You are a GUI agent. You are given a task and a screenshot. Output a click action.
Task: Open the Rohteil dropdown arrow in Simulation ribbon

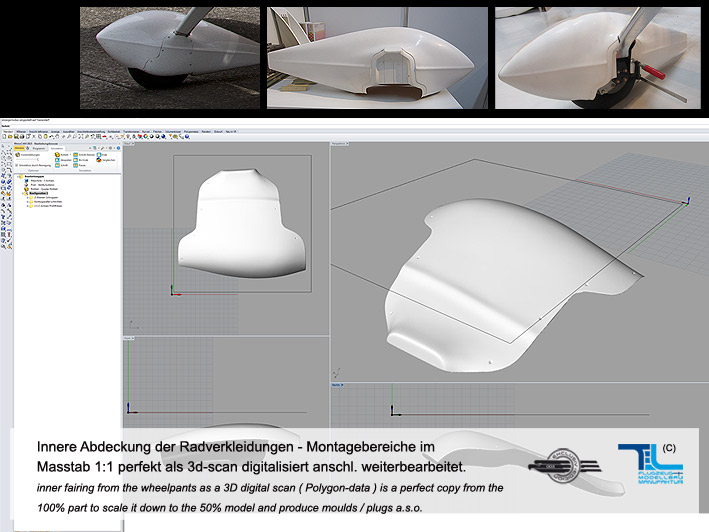(71, 155)
